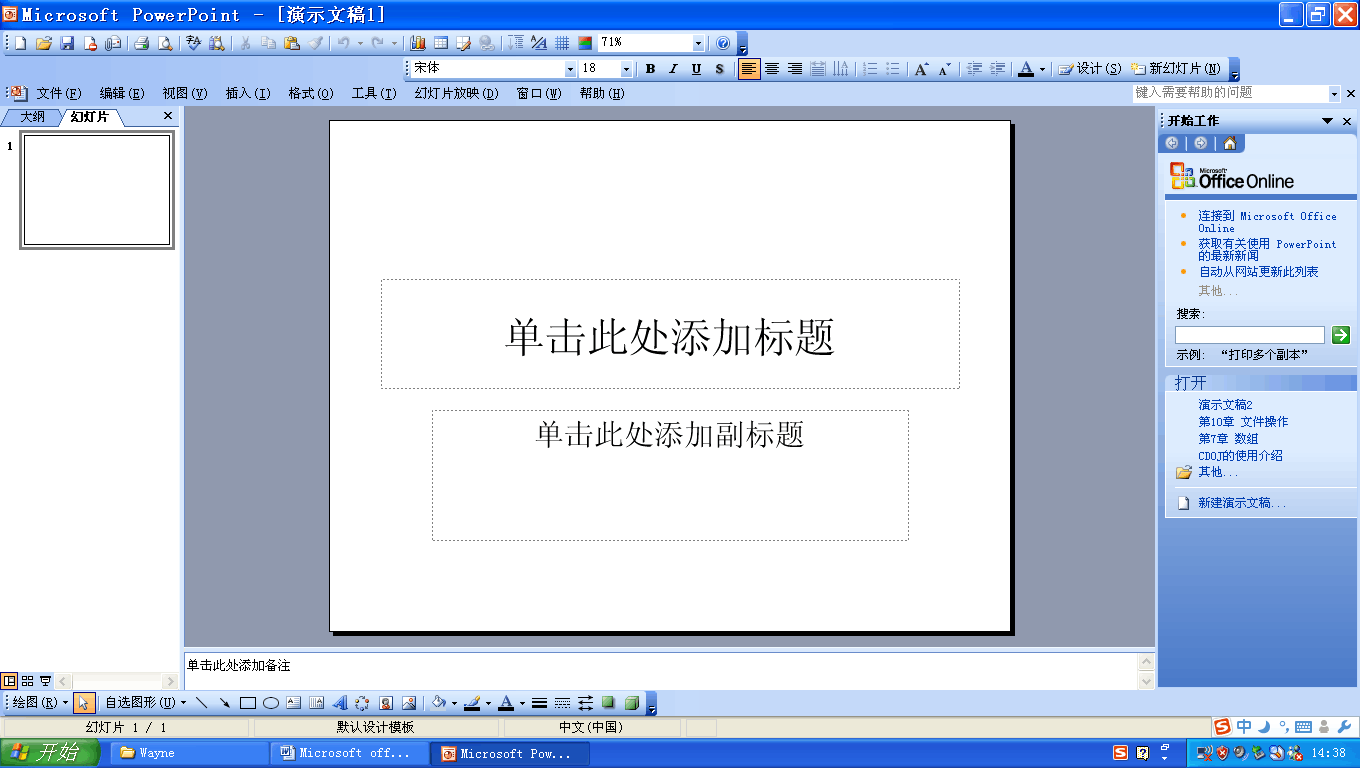Open the 文件(F) menu

[x=59, y=93]
